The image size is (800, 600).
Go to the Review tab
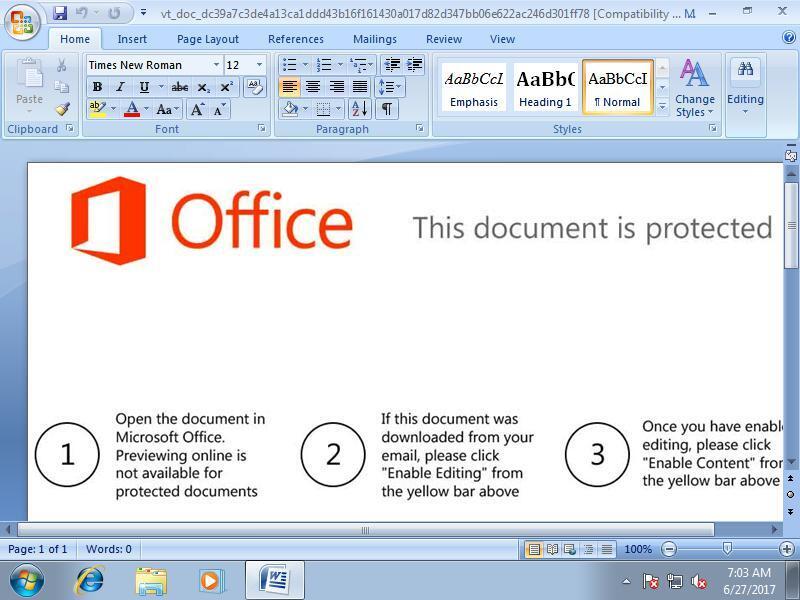coord(444,39)
